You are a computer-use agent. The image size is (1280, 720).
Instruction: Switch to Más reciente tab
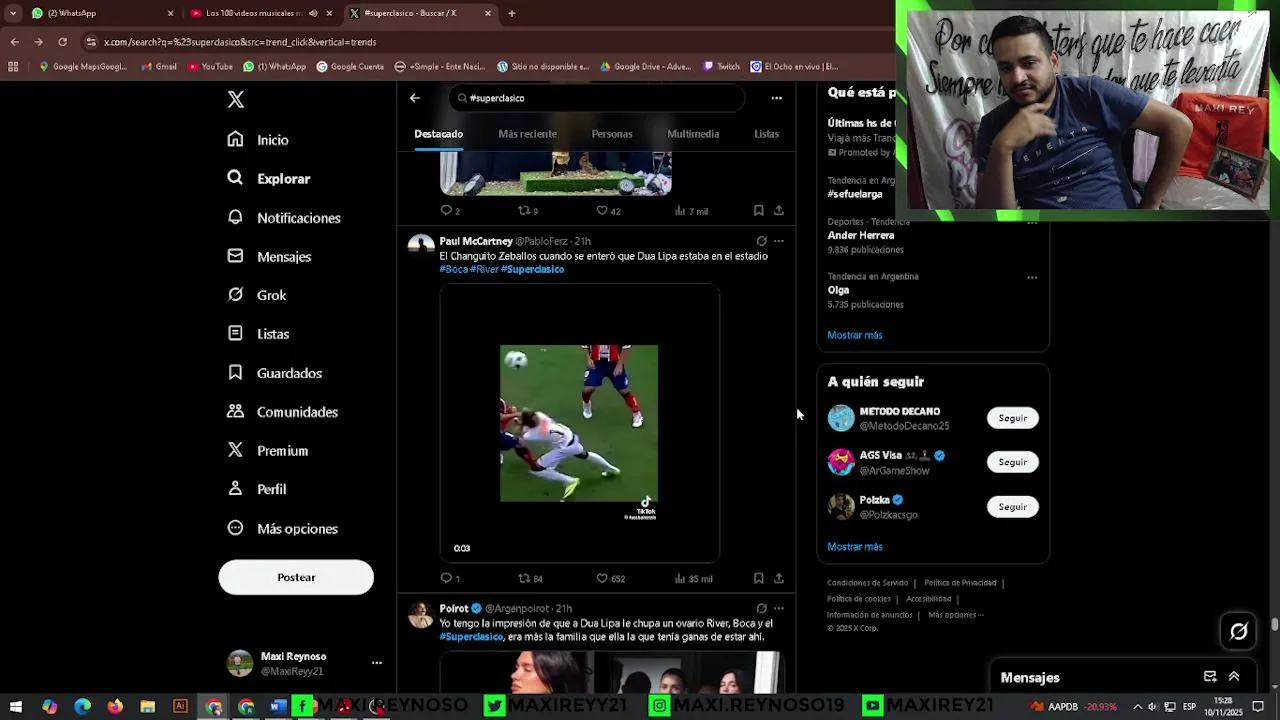coord(527,134)
